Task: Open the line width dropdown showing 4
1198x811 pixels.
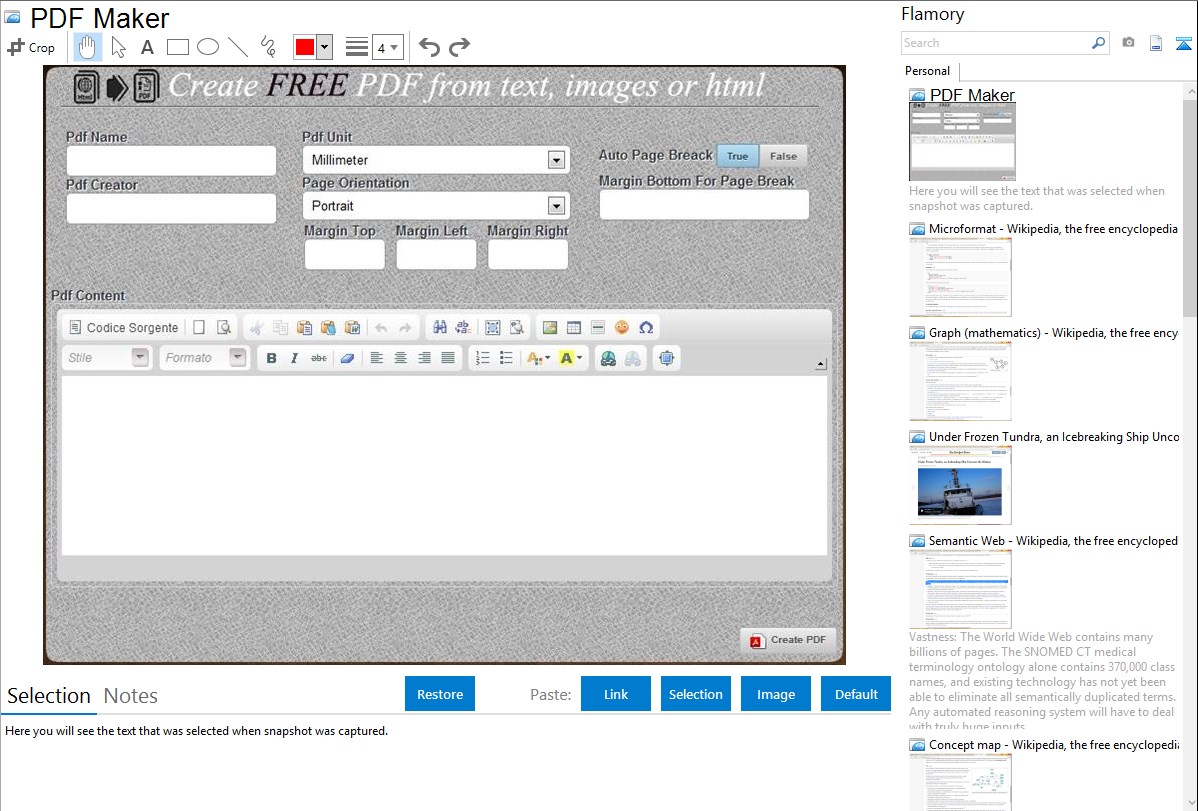Action: [x=387, y=47]
